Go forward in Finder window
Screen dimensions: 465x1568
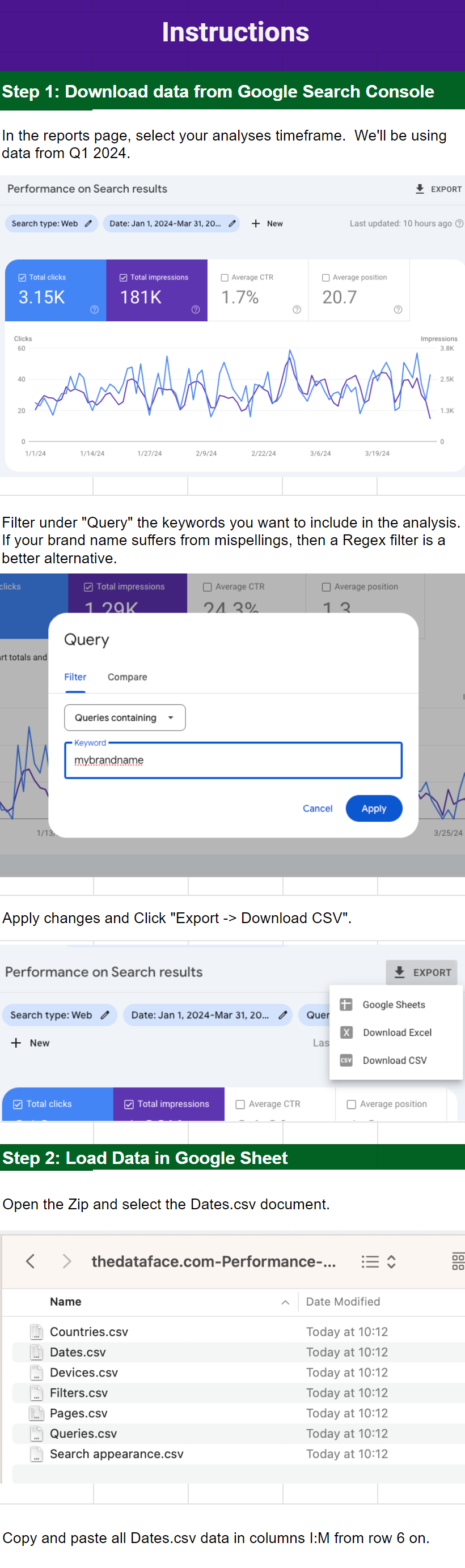(x=67, y=1261)
